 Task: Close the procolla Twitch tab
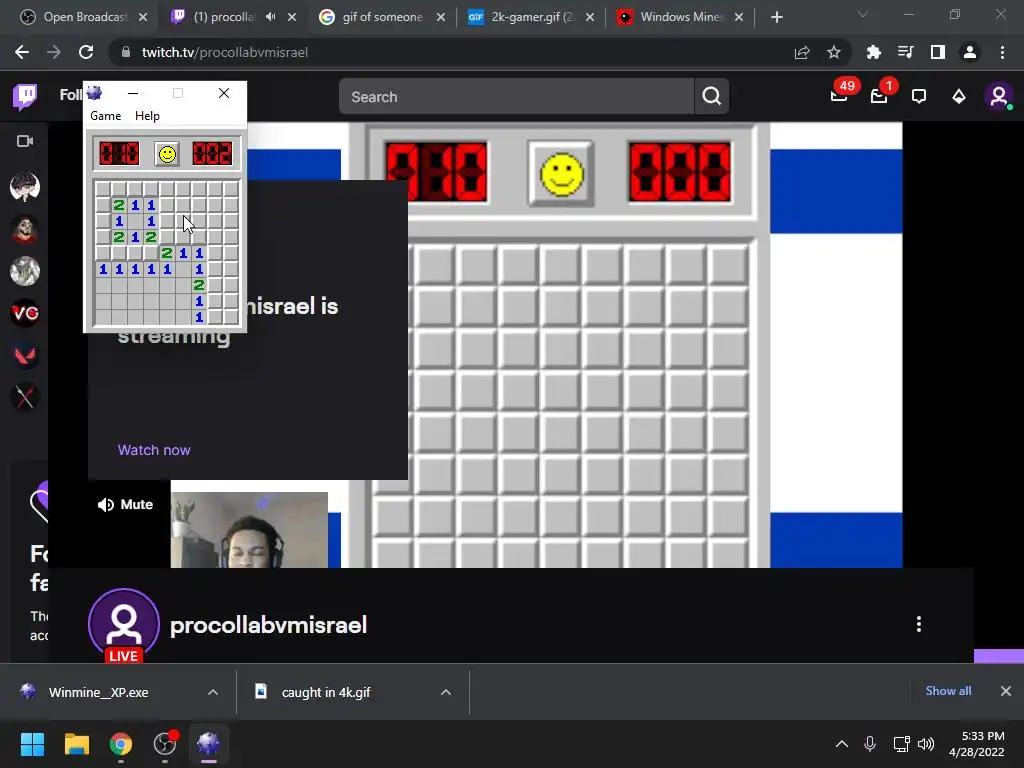(292, 17)
